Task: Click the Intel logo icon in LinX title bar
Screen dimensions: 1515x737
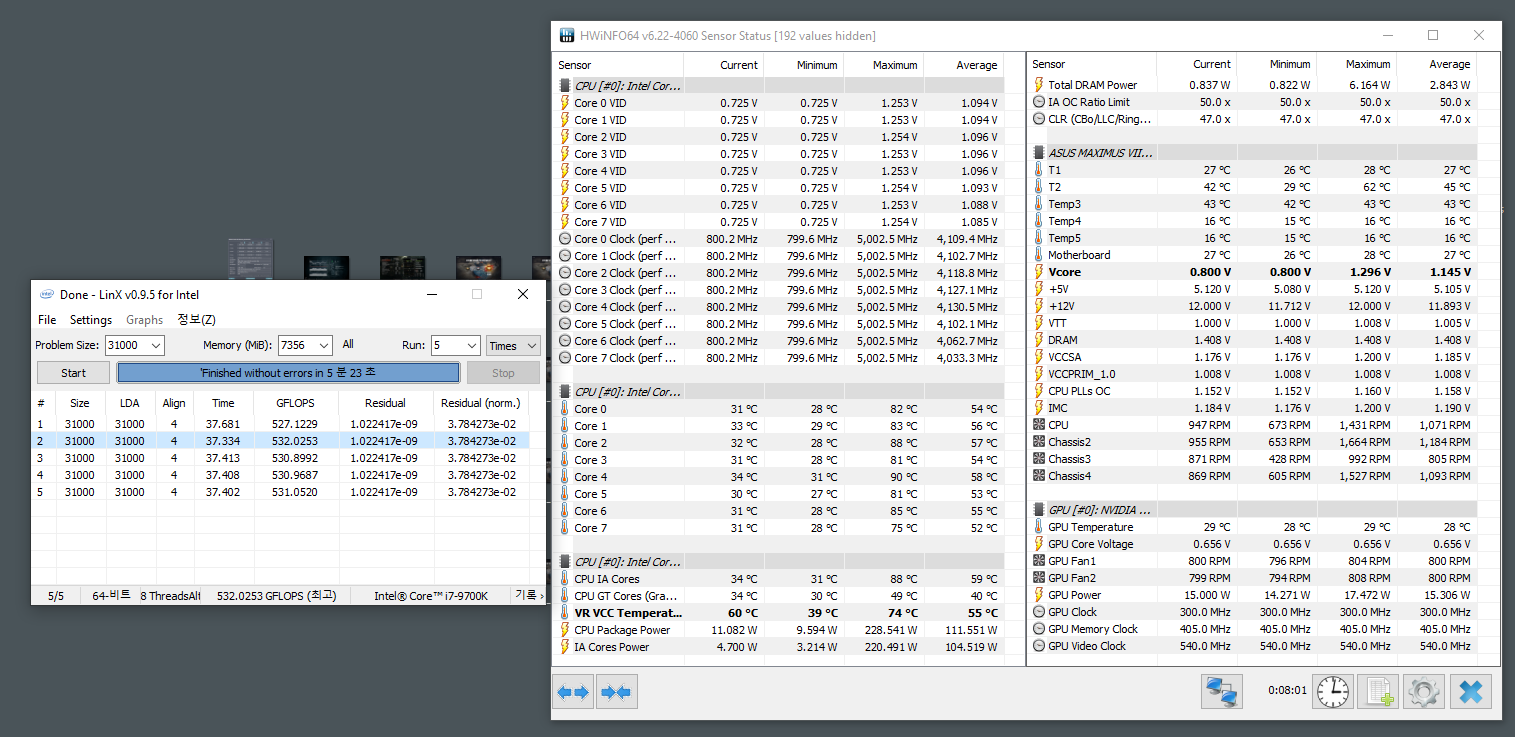Action: point(46,294)
